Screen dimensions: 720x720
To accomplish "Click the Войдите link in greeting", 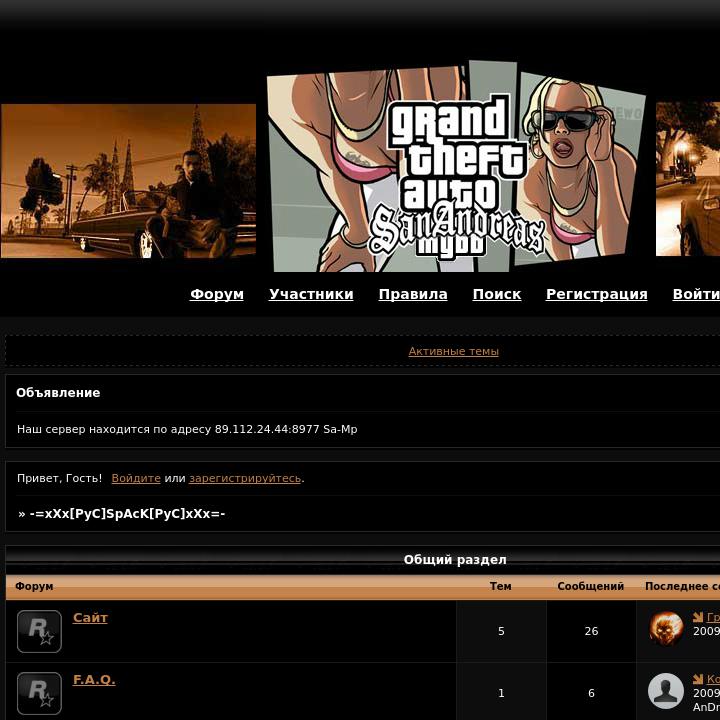I will pos(136,478).
